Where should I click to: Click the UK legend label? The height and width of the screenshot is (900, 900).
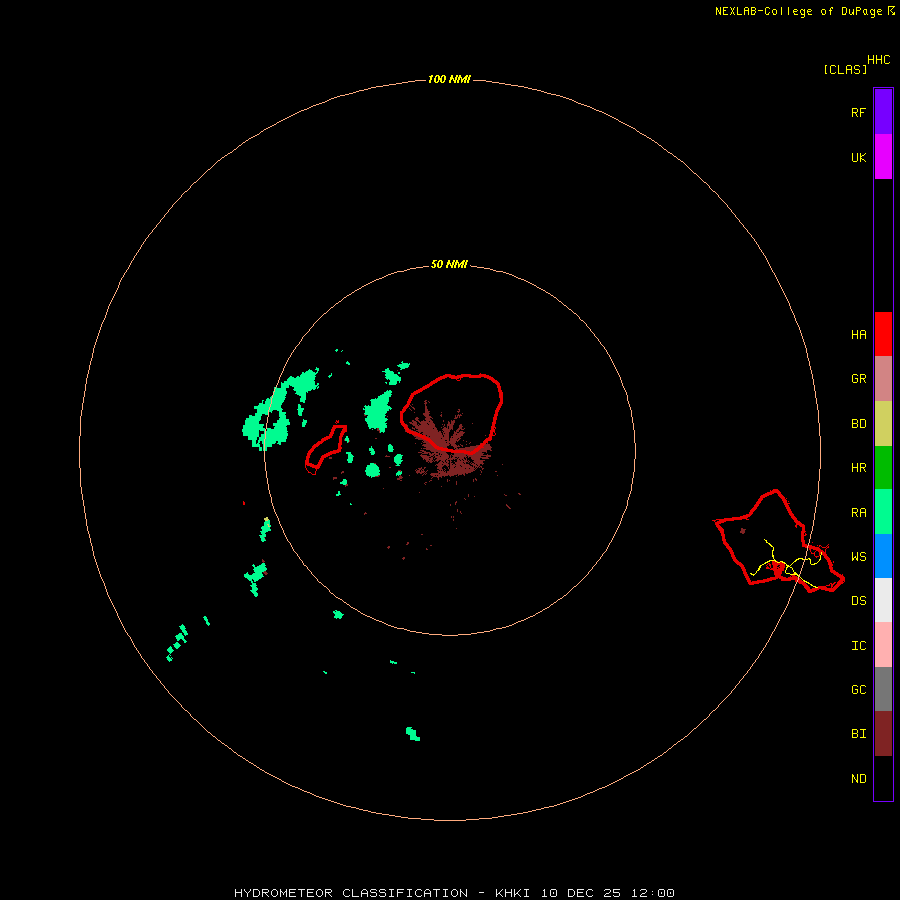pyautogui.click(x=858, y=158)
